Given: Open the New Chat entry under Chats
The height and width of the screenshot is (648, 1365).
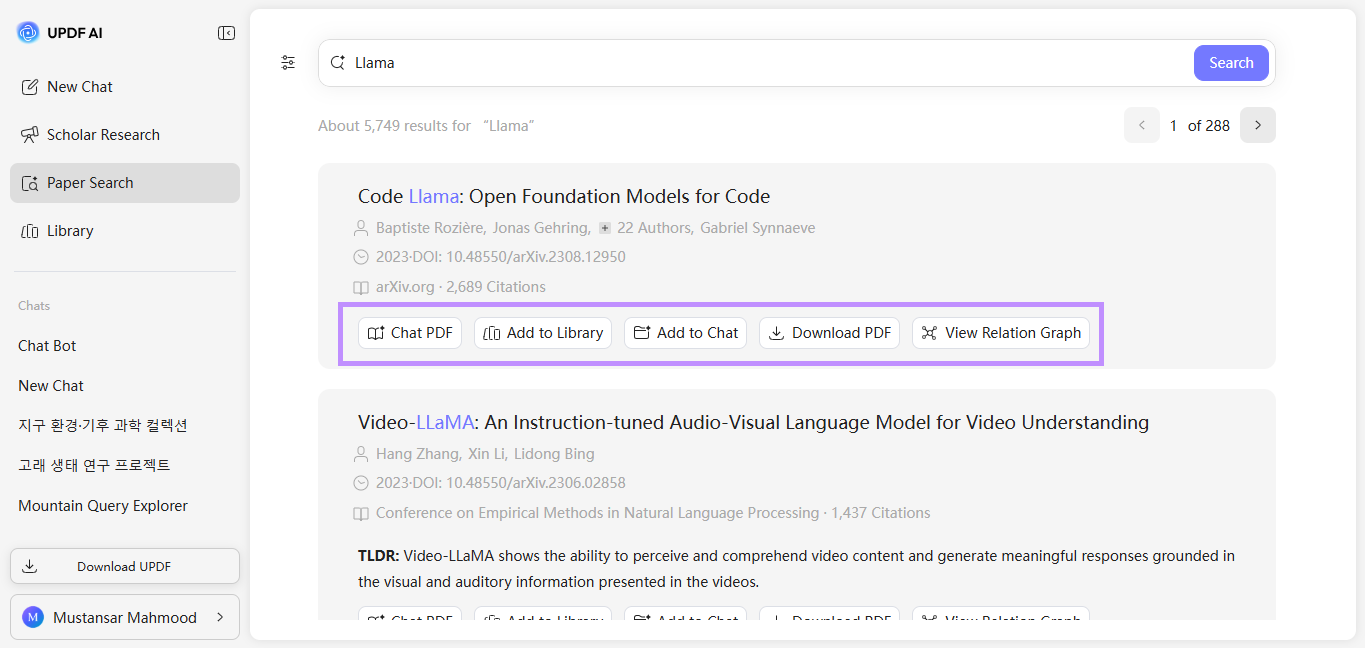Looking at the screenshot, I should tap(51, 386).
